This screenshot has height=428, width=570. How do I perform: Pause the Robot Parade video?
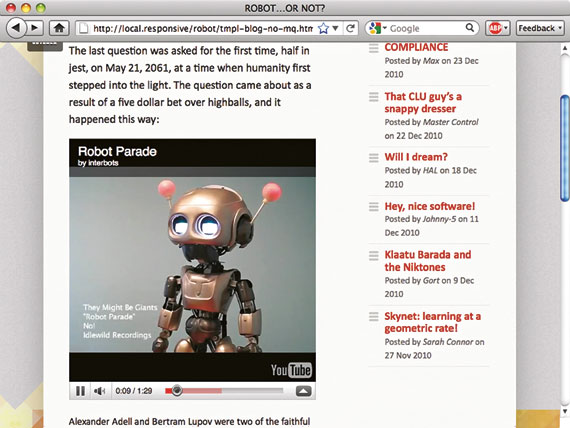pos(80,391)
